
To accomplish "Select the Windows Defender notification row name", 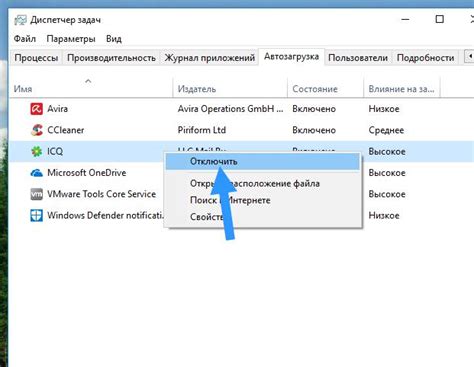I will pos(105,215).
